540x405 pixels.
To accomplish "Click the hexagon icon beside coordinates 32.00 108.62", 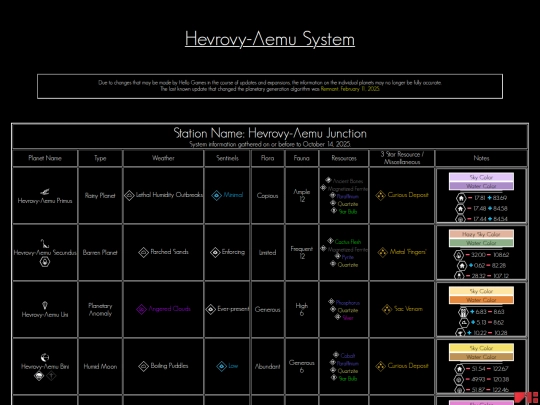I will tap(459, 255).
